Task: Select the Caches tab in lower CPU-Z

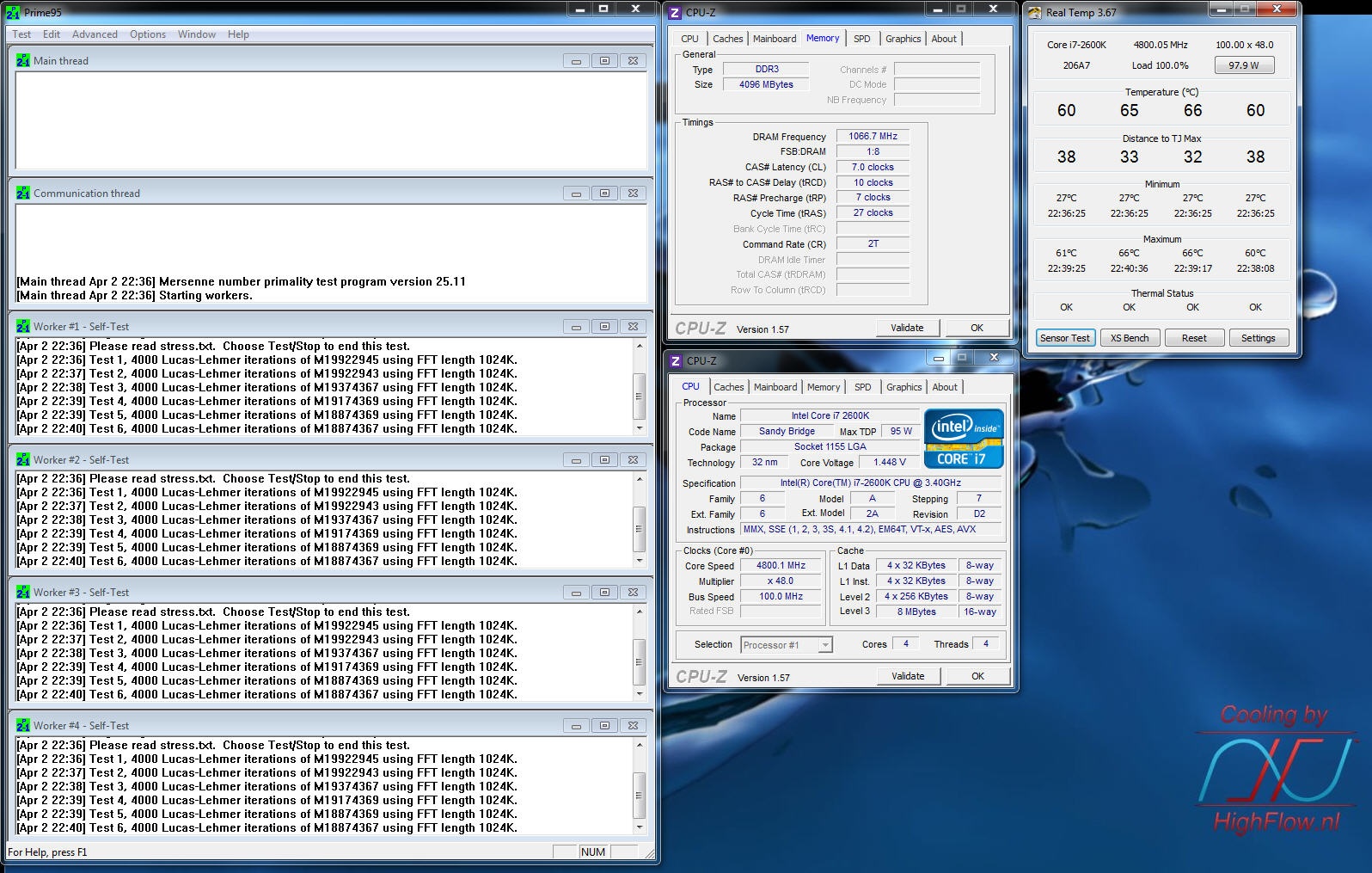Action: (729, 387)
